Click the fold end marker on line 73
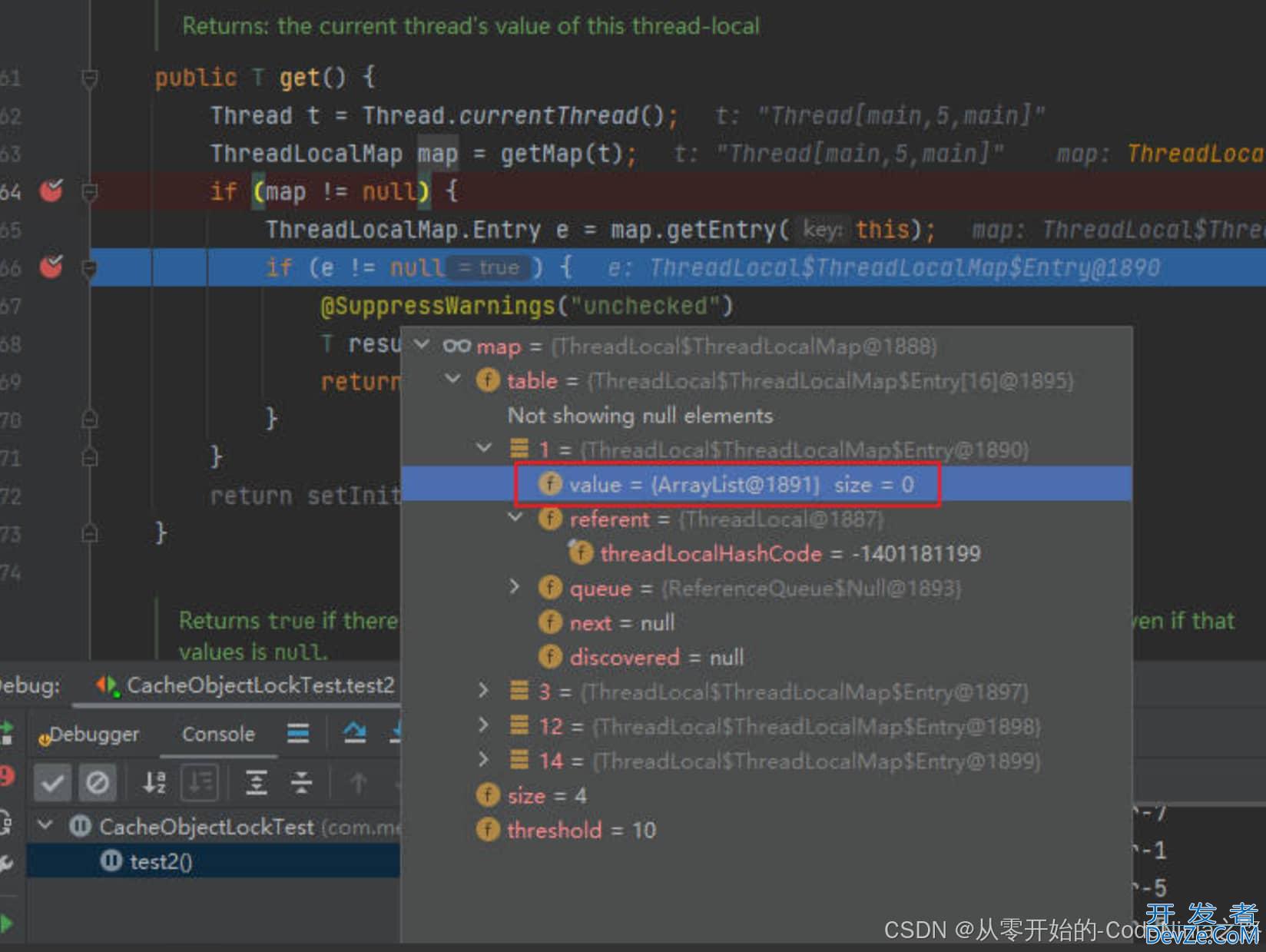 point(90,533)
